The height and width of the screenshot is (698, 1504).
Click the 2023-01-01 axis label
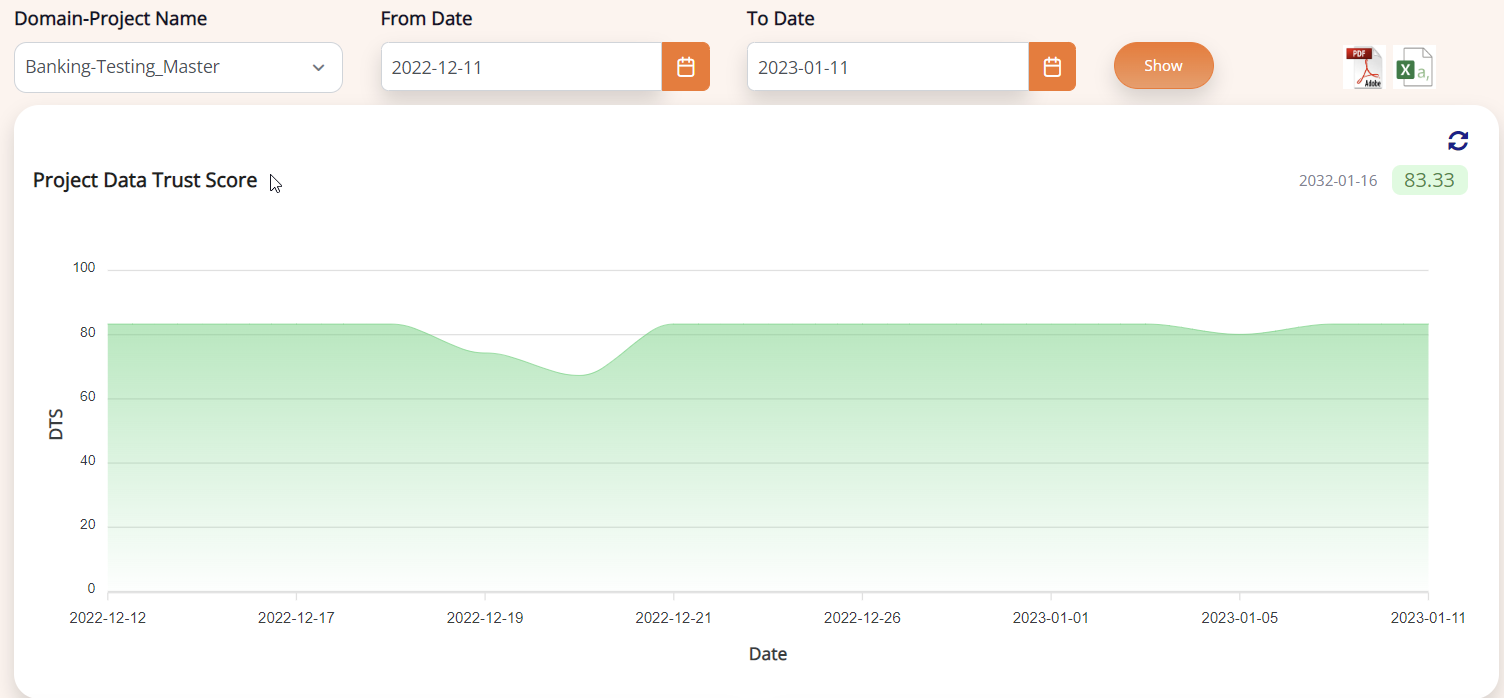[x=1051, y=618]
